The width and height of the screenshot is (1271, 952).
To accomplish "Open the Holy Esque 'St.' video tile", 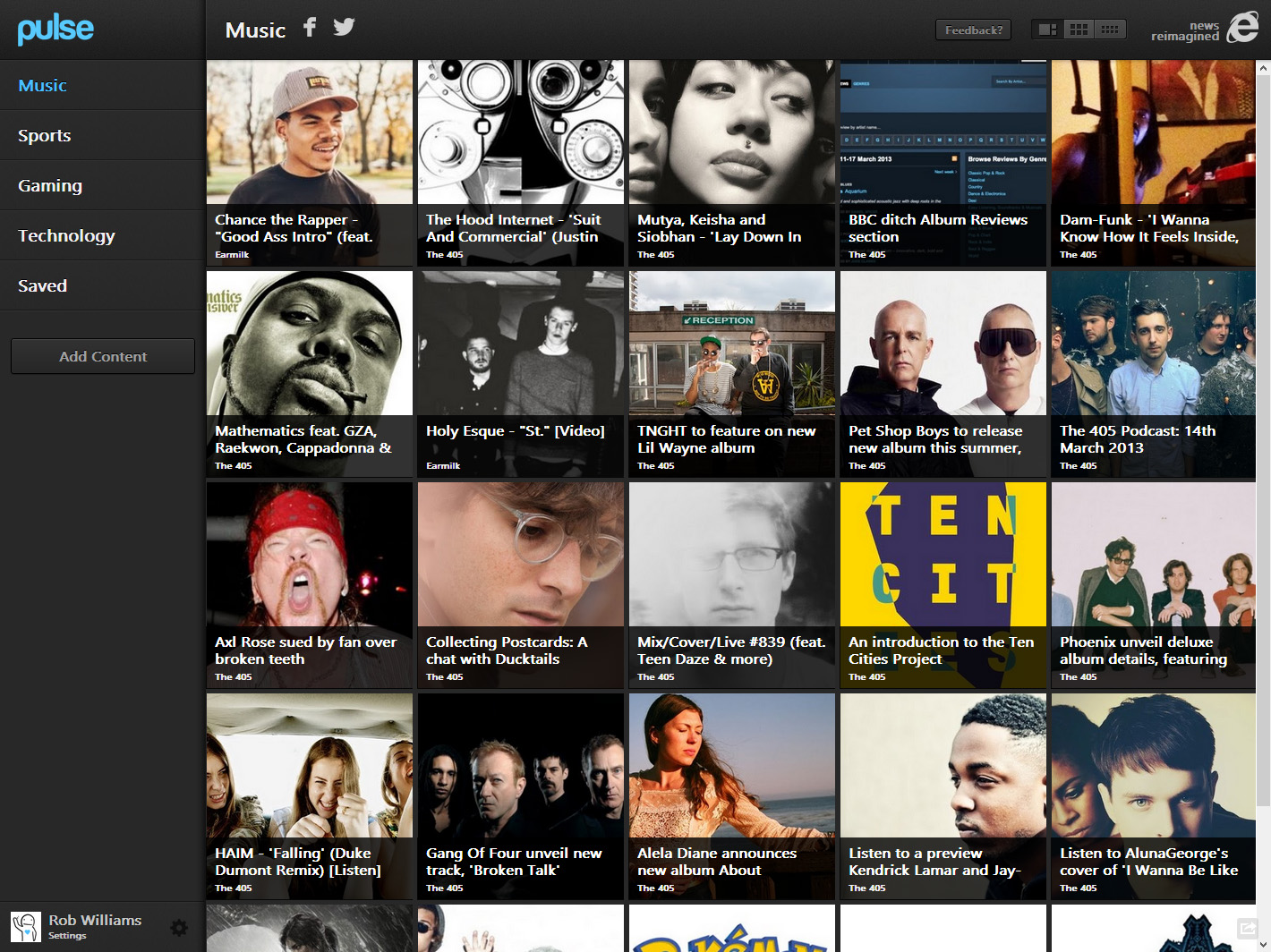I will coord(521,374).
